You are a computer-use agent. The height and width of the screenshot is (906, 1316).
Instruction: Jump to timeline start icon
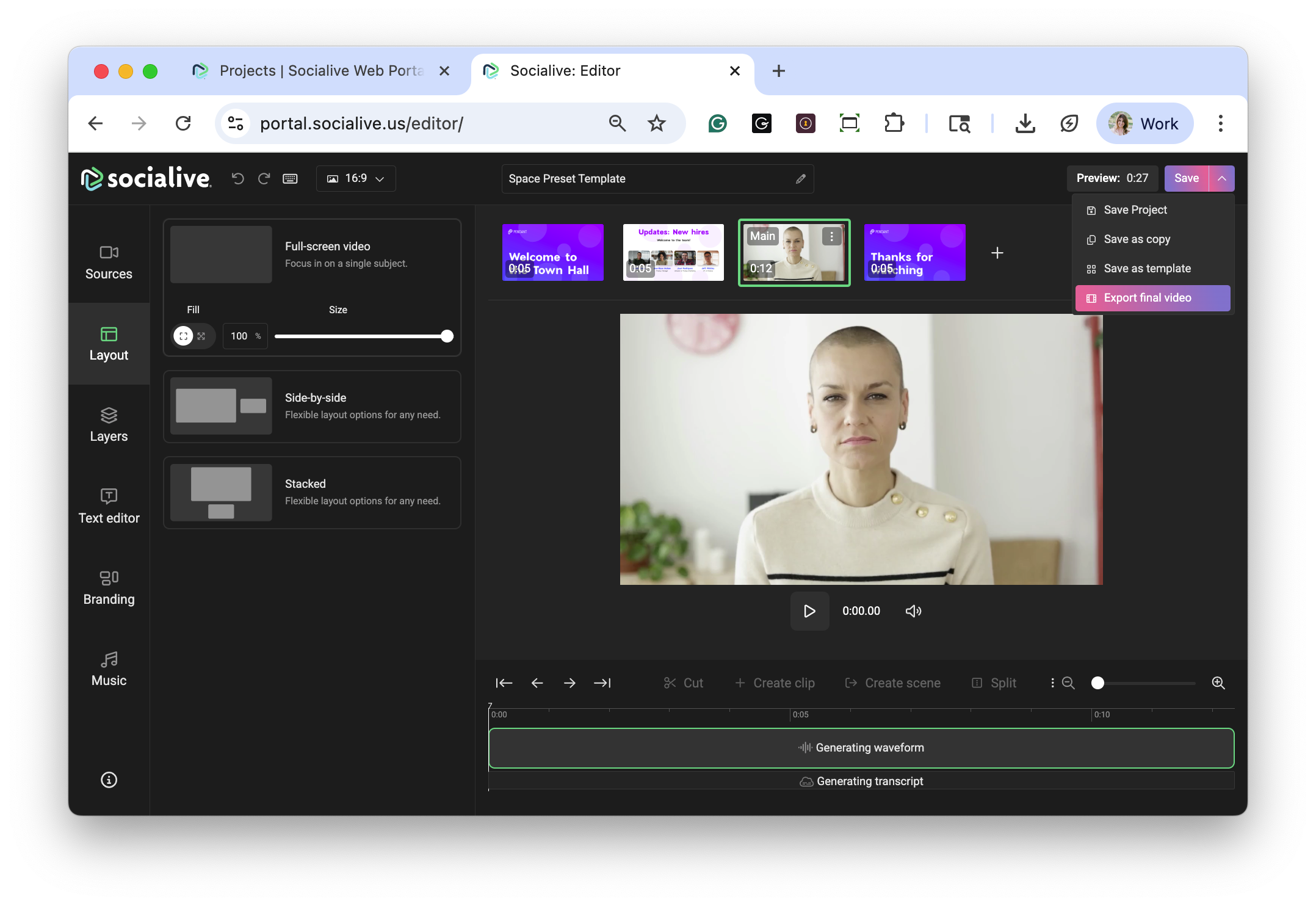(x=504, y=683)
